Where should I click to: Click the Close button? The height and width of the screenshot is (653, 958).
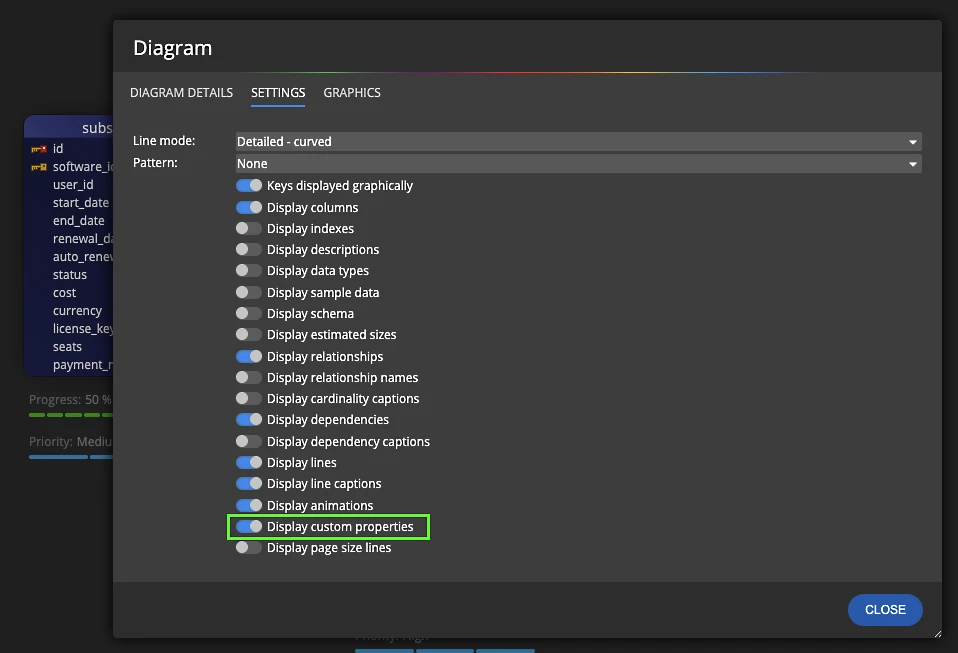pyautogui.click(x=885, y=610)
